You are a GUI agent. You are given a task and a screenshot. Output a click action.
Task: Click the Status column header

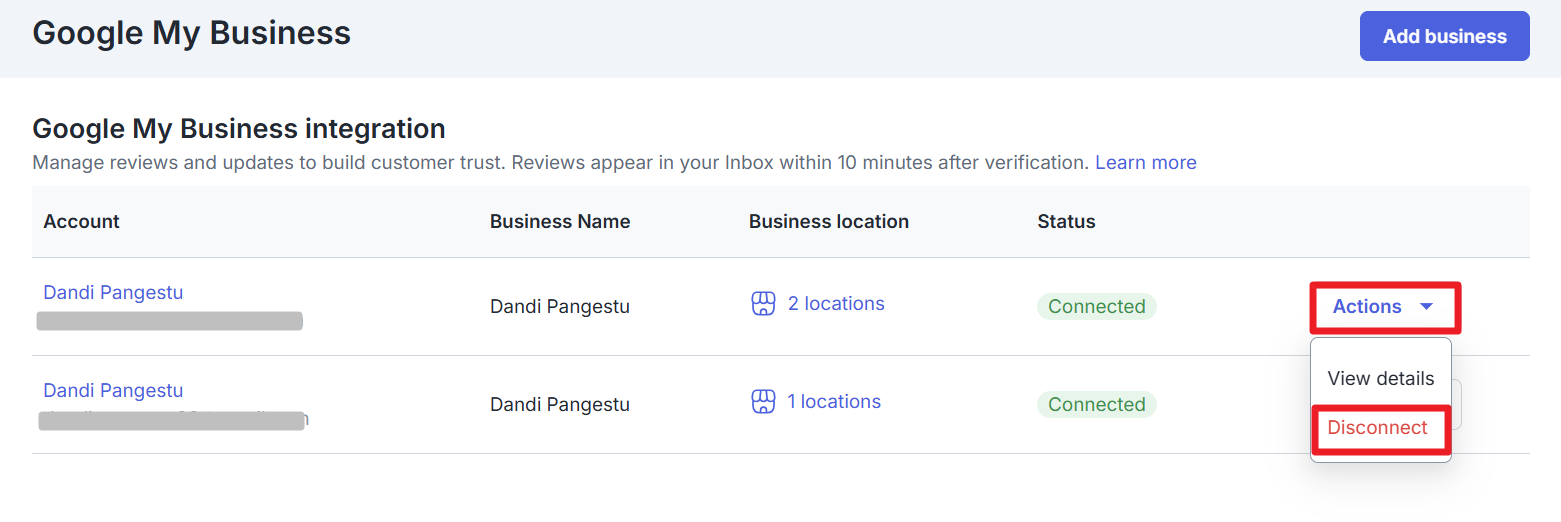click(x=1066, y=222)
